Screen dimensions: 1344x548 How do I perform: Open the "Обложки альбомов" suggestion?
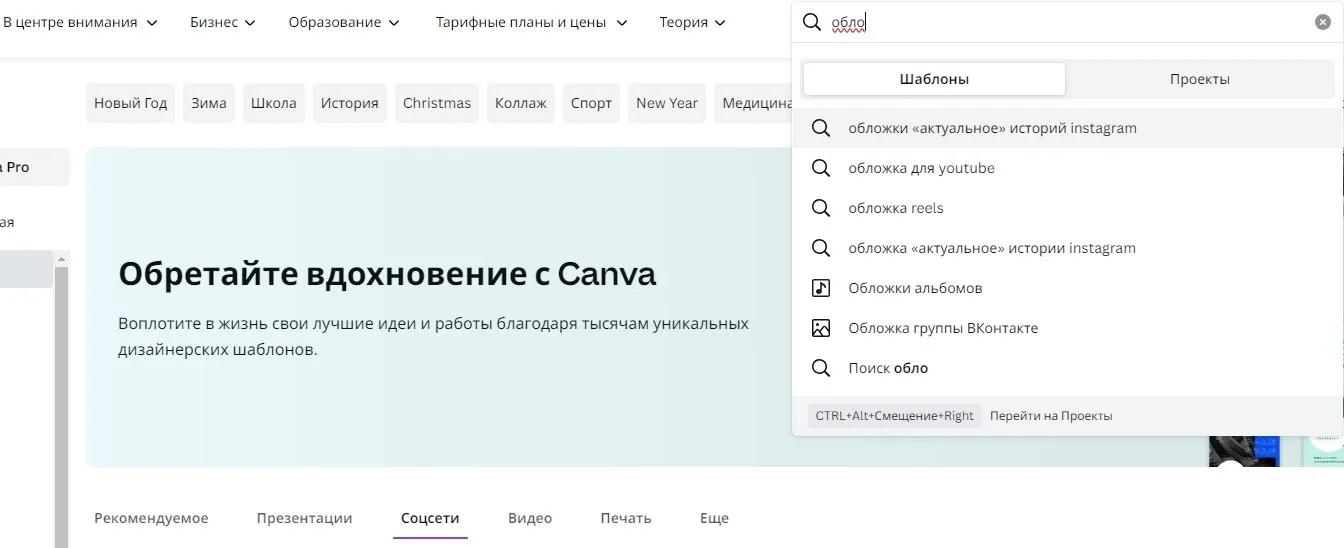click(x=1068, y=288)
